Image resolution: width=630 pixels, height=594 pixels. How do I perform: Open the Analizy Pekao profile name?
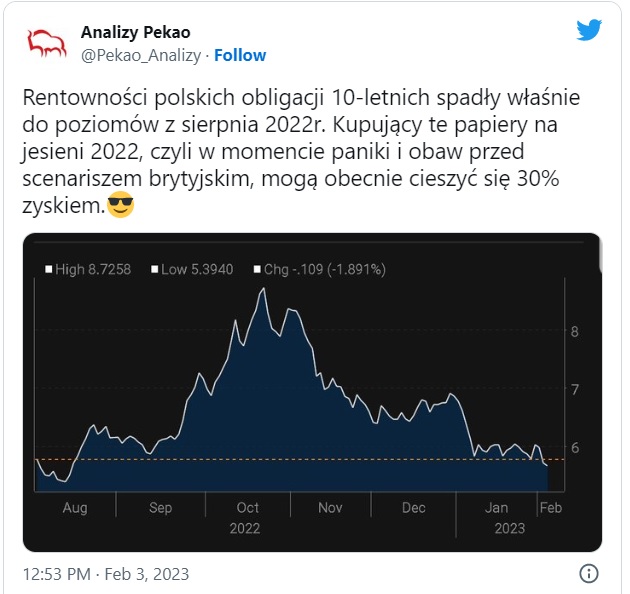[x=135, y=32]
